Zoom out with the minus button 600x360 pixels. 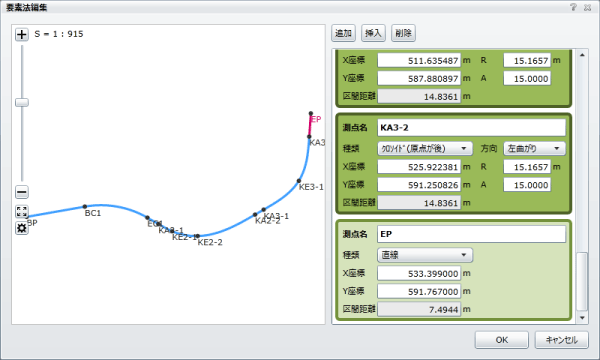(22, 192)
